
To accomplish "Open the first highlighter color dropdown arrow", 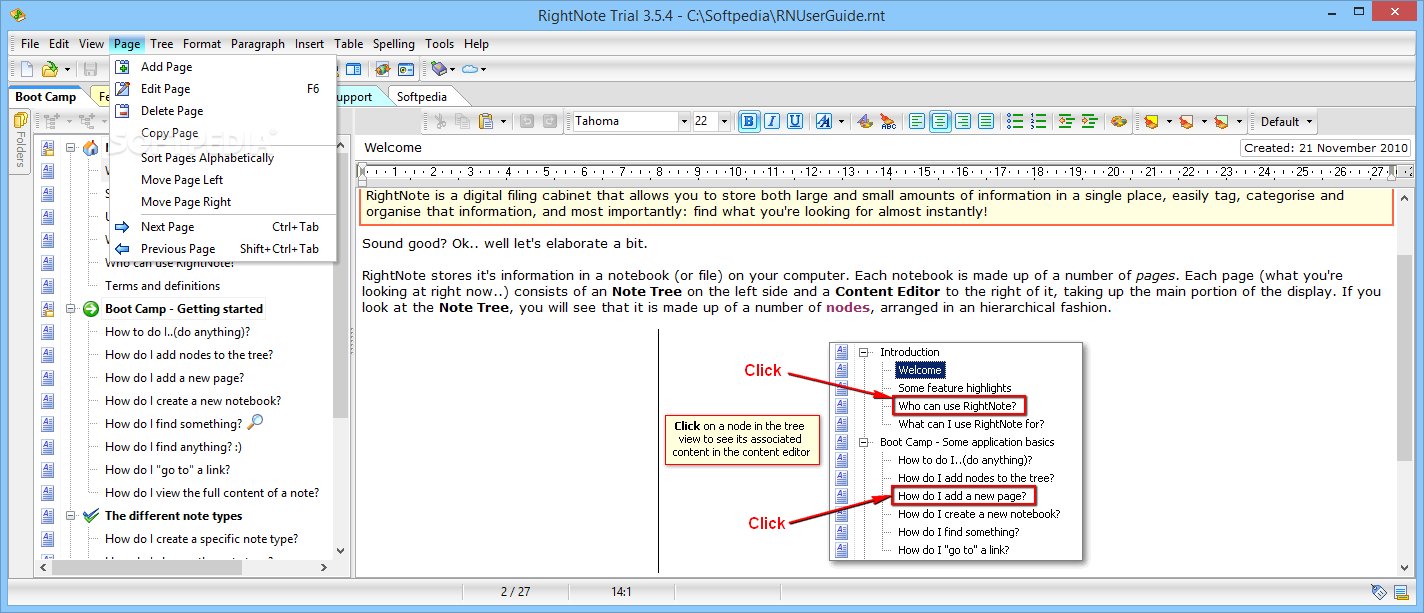I will tap(1169, 121).
